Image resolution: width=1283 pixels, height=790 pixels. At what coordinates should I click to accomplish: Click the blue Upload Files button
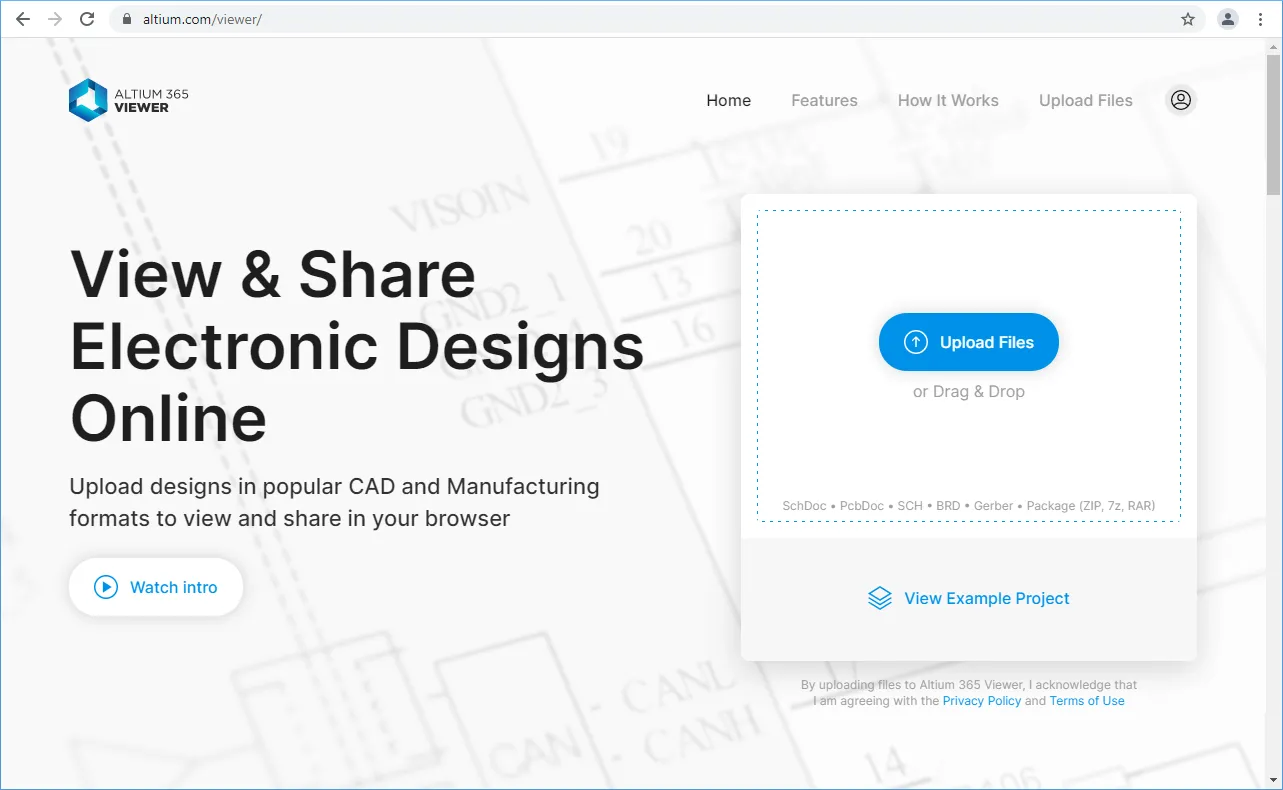(x=968, y=342)
